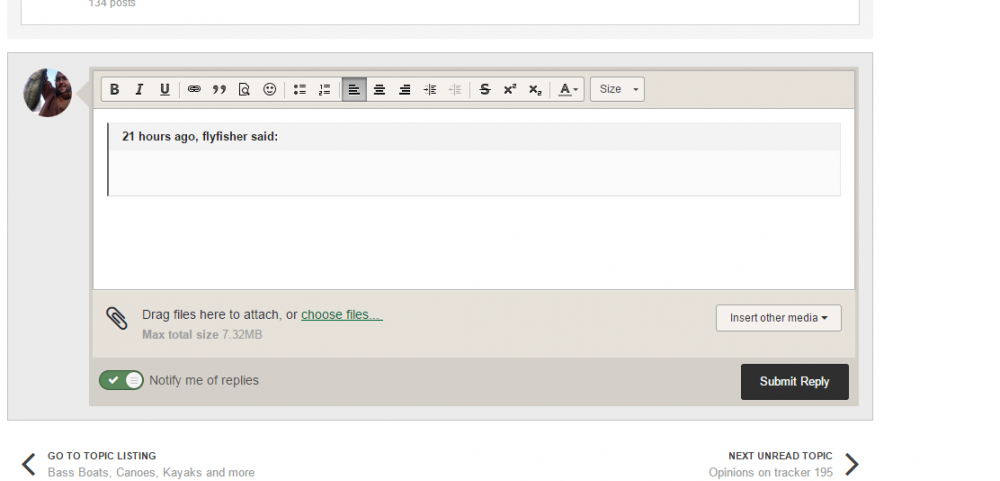Screen dimensions: 1000x481
Task: Click the left chevron arrow for topic listing
Action: (29, 464)
